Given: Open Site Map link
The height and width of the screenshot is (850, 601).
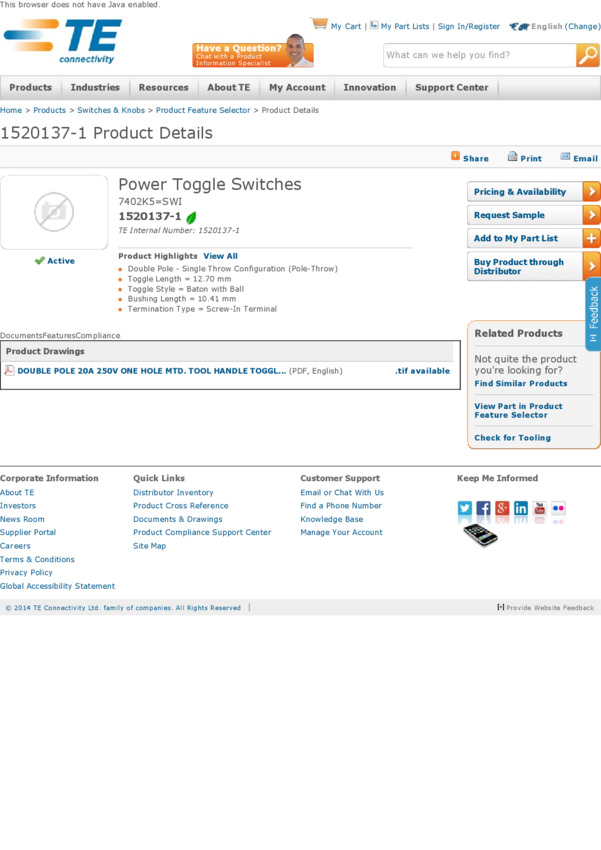Looking at the screenshot, I should coord(150,546).
